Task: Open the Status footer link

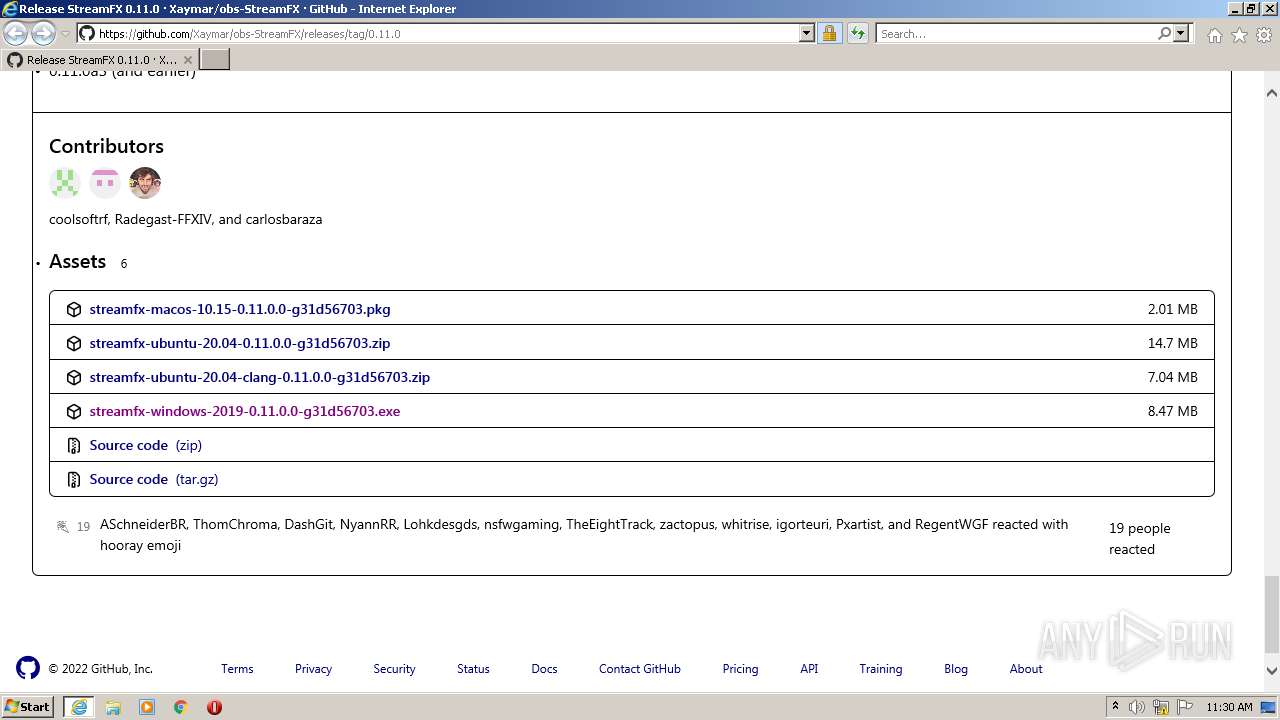Action: click(x=473, y=669)
